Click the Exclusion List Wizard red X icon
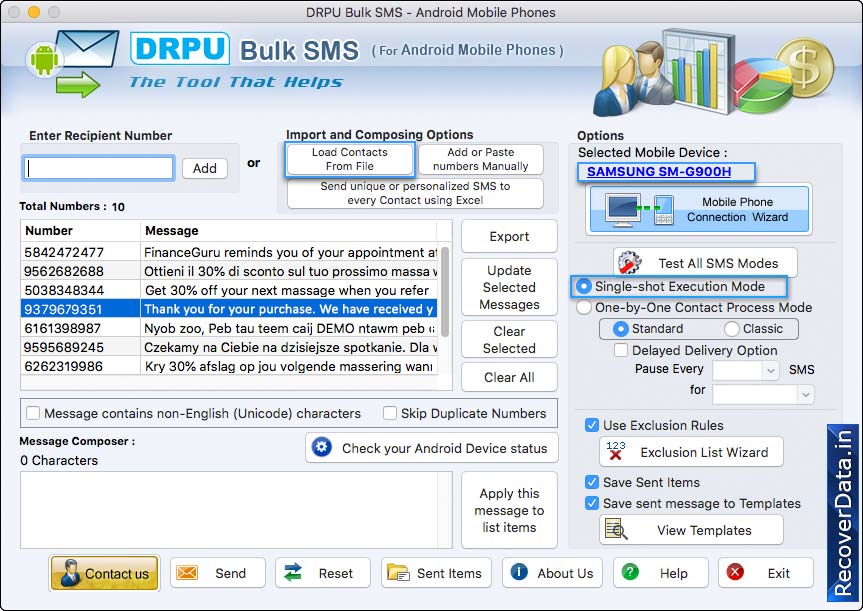863x611 pixels. click(616, 451)
